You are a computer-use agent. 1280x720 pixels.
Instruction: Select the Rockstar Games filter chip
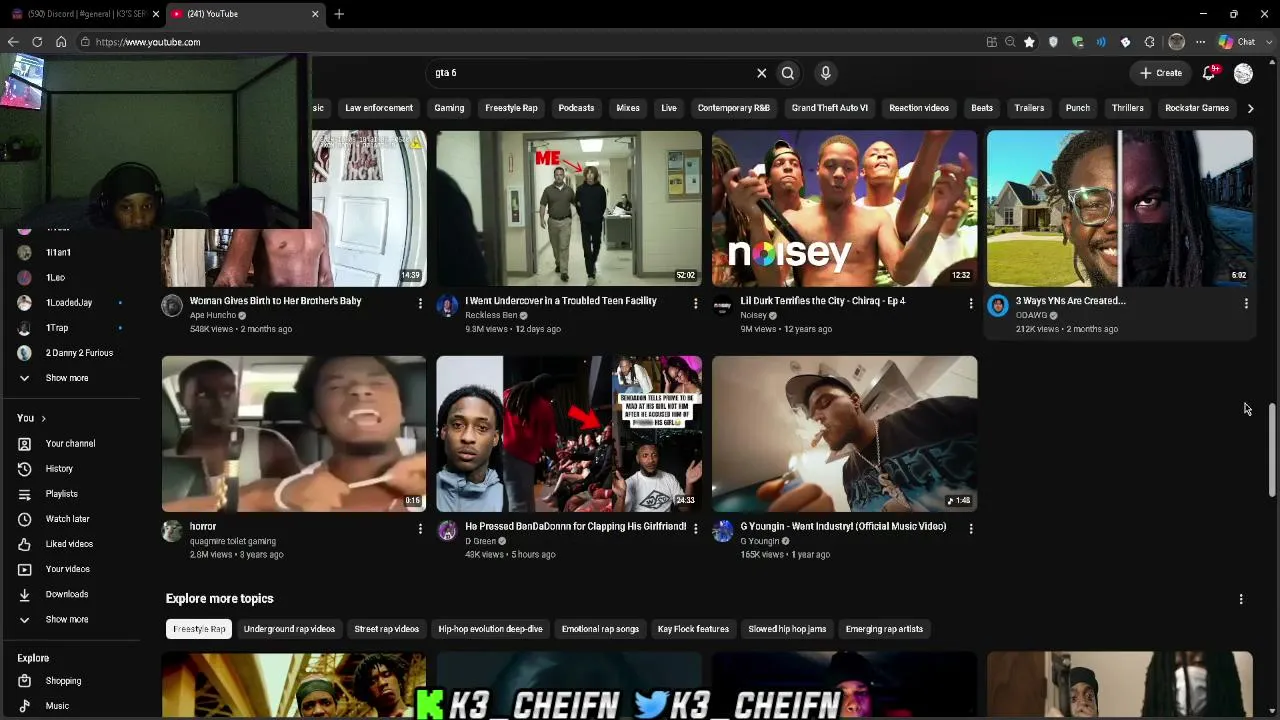pyautogui.click(x=1197, y=108)
